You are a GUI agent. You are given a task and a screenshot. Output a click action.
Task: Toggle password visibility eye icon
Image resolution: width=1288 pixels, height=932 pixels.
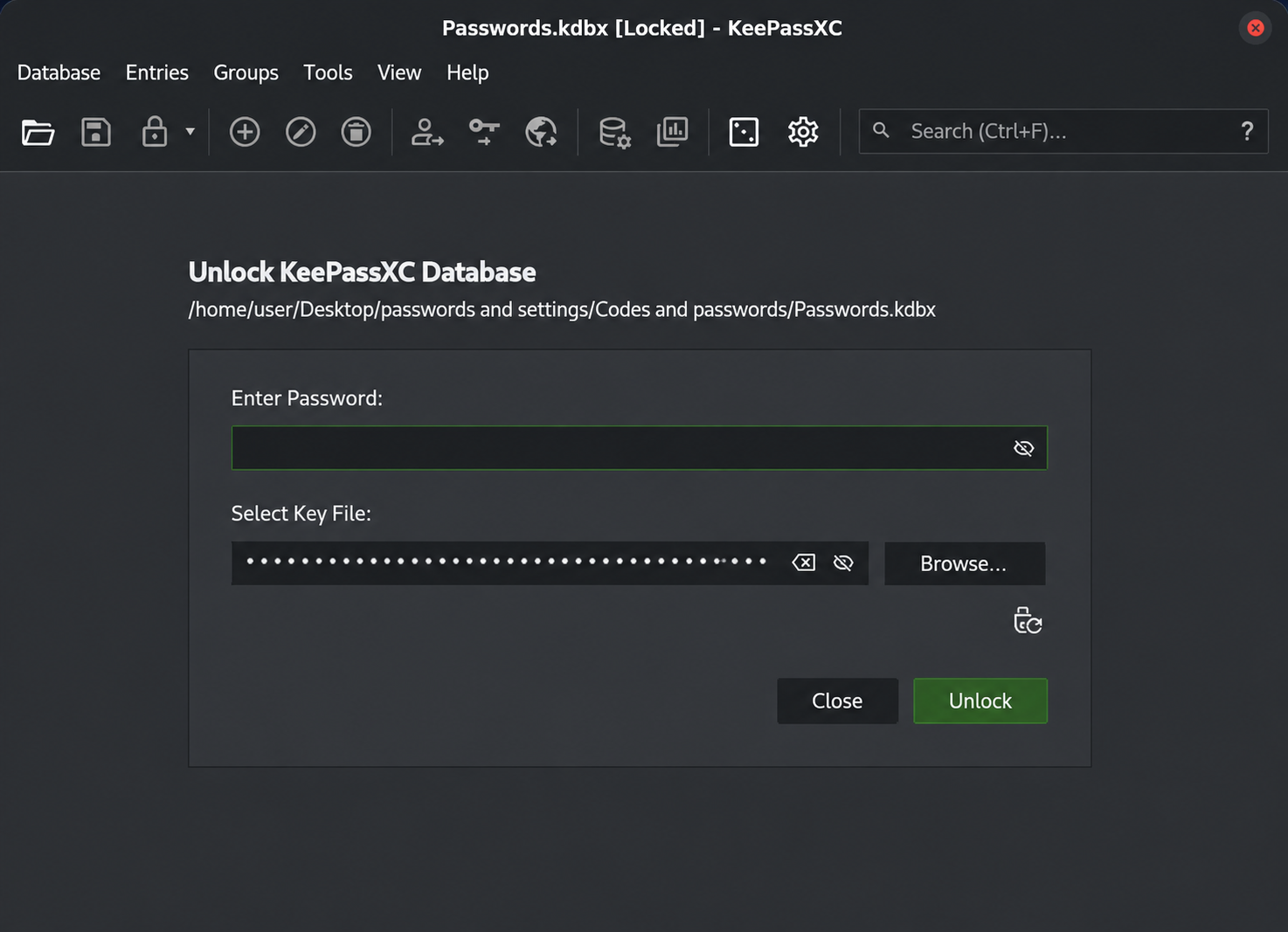(x=1023, y=448)
